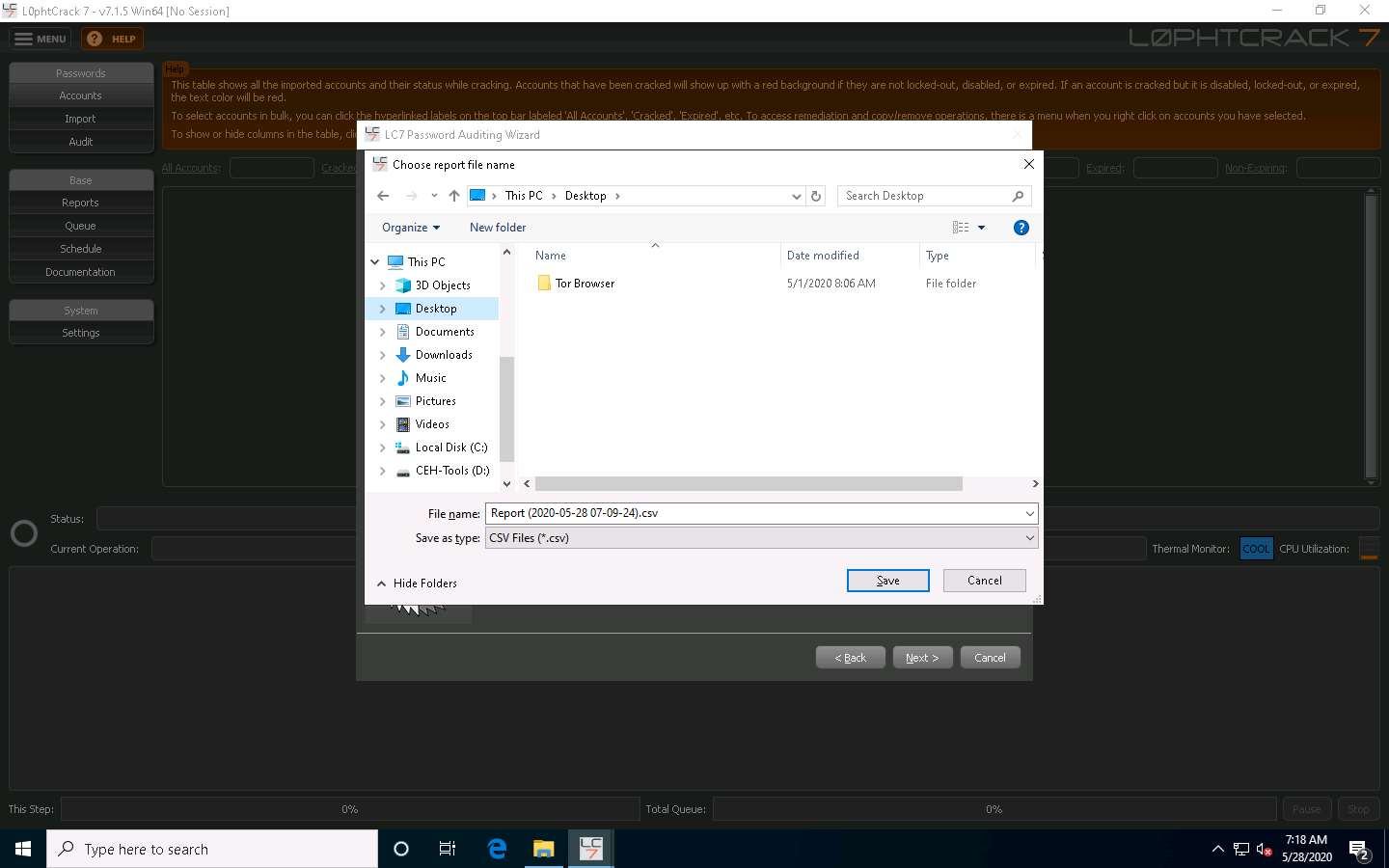
Task: Refresh the Desktop folder listing
Action: (816, 196)
